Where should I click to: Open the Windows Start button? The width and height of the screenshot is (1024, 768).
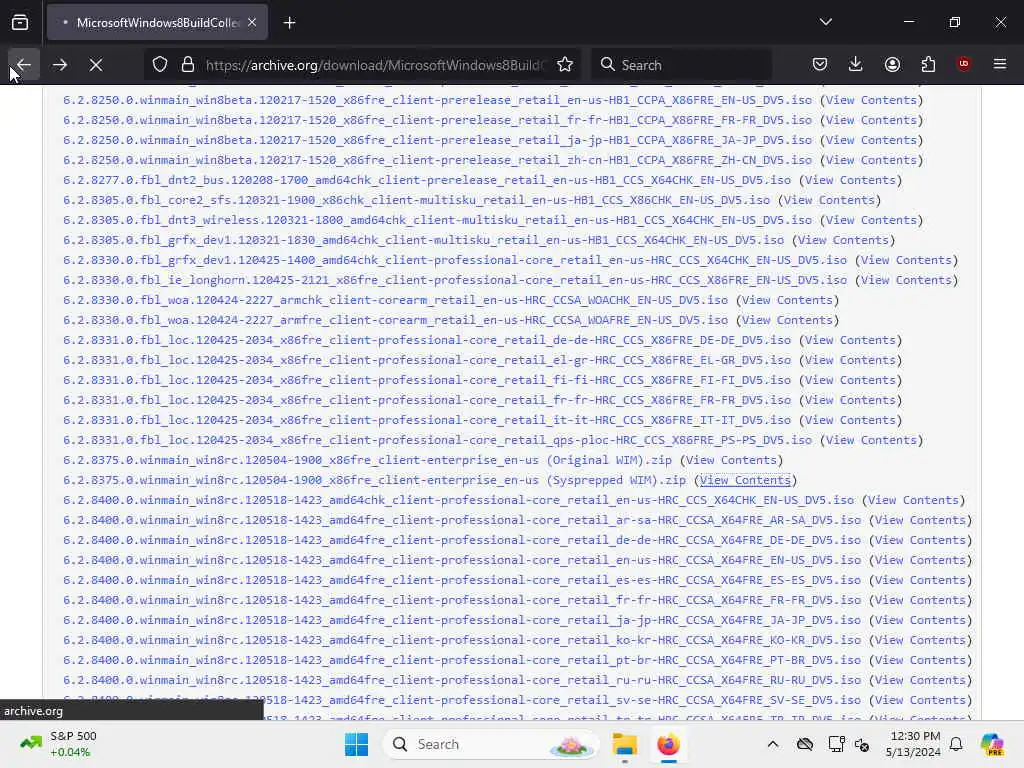pyautogui.click(x=357, y=744)
